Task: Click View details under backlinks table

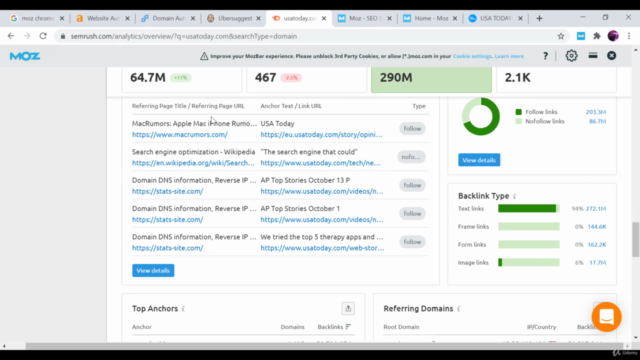Action: coord(153,271)
